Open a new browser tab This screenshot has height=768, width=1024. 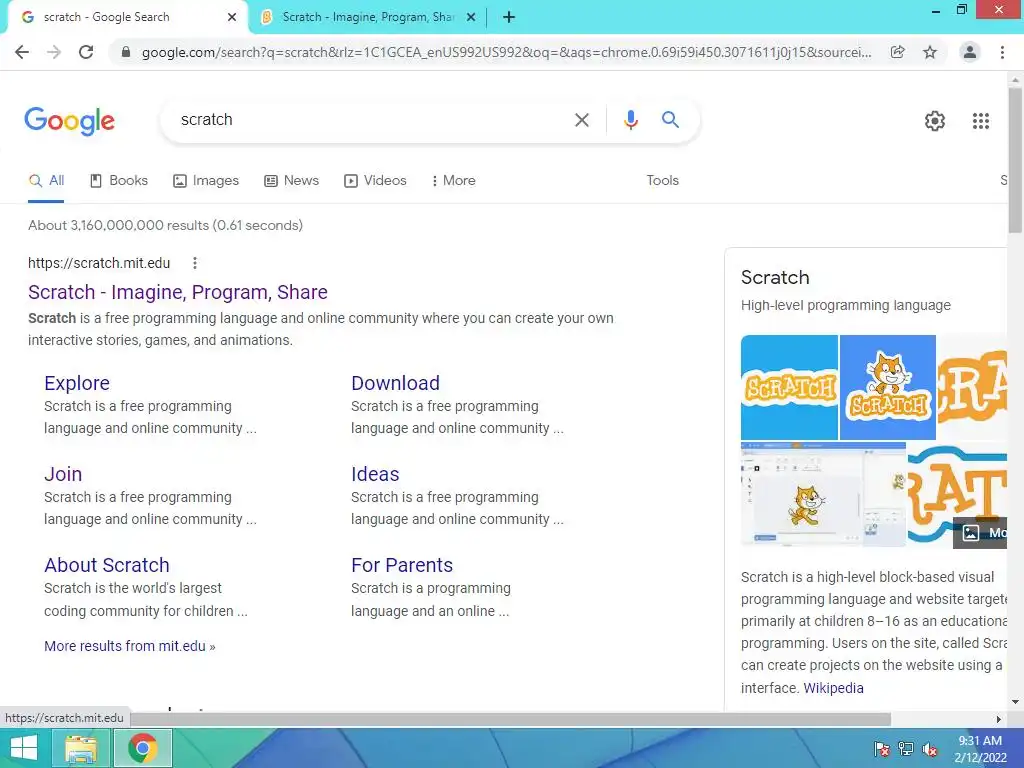(x=509, y=18)
